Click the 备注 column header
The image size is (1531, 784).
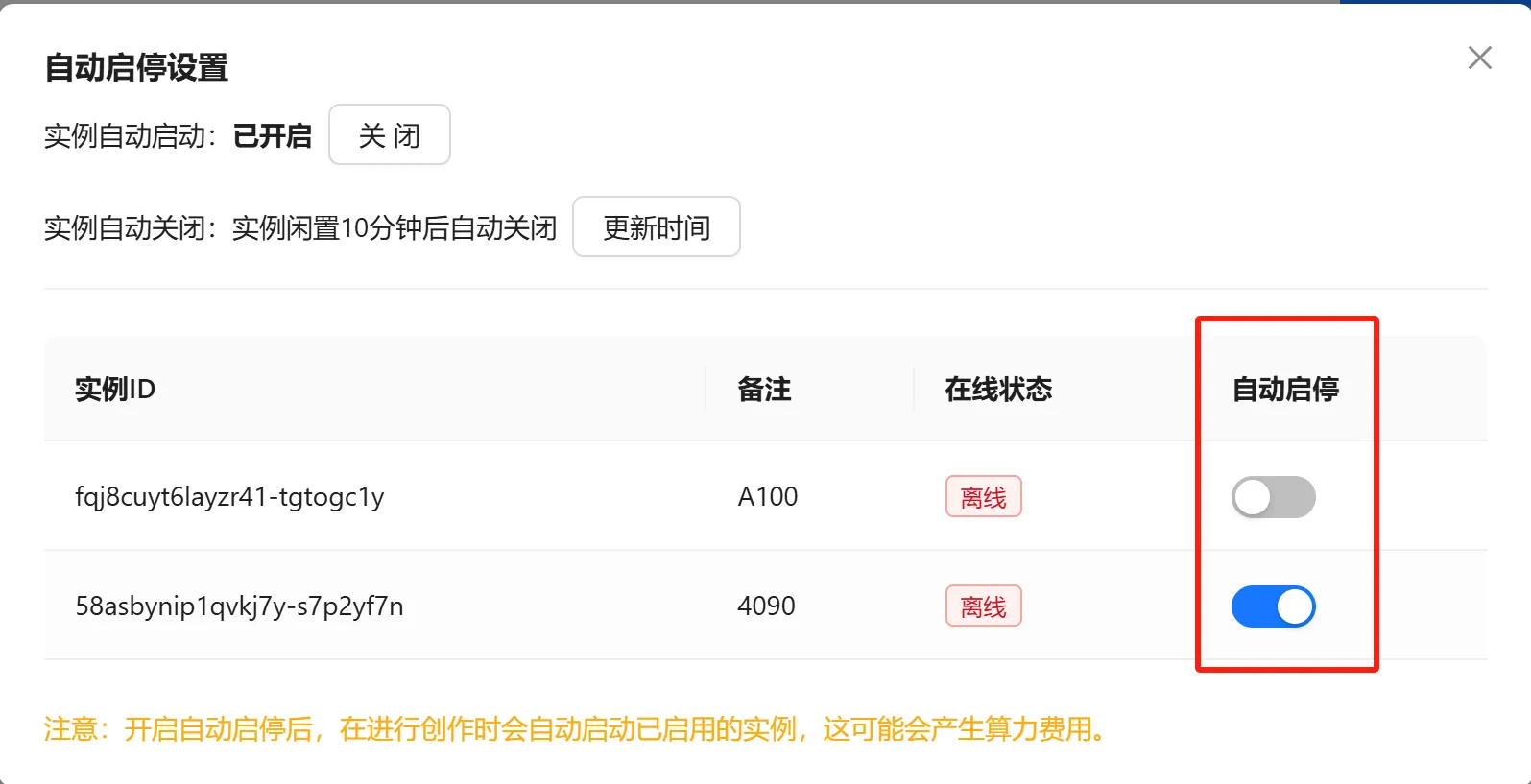point(764,390)
